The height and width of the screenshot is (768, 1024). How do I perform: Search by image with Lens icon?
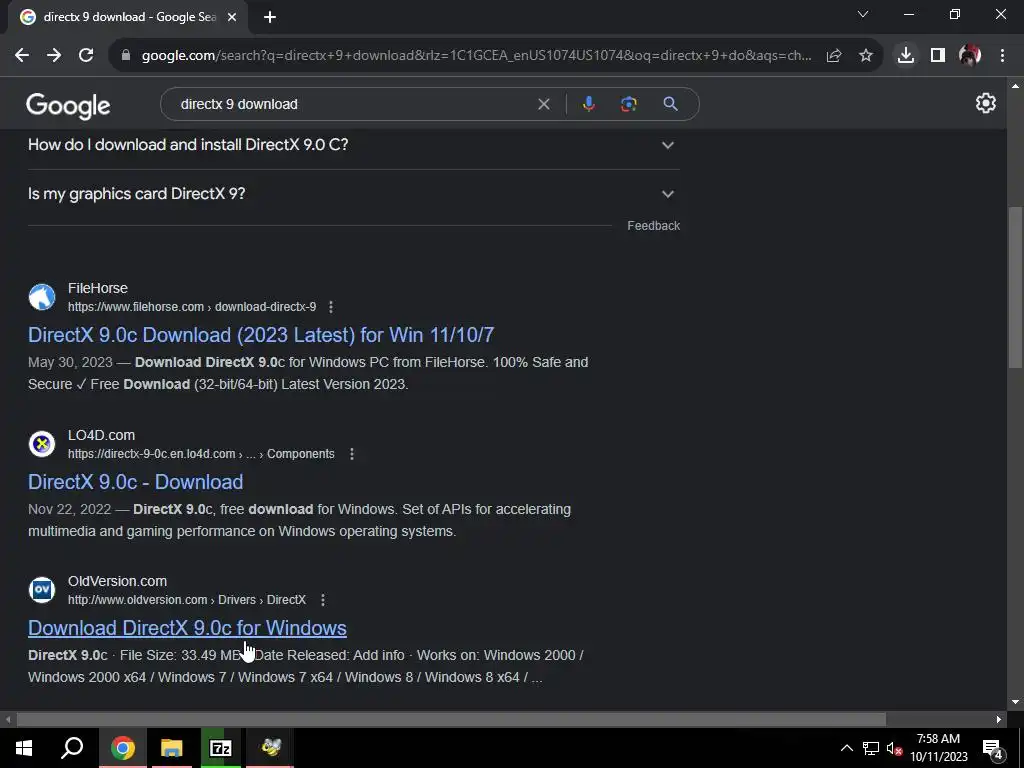pos(628,104)
